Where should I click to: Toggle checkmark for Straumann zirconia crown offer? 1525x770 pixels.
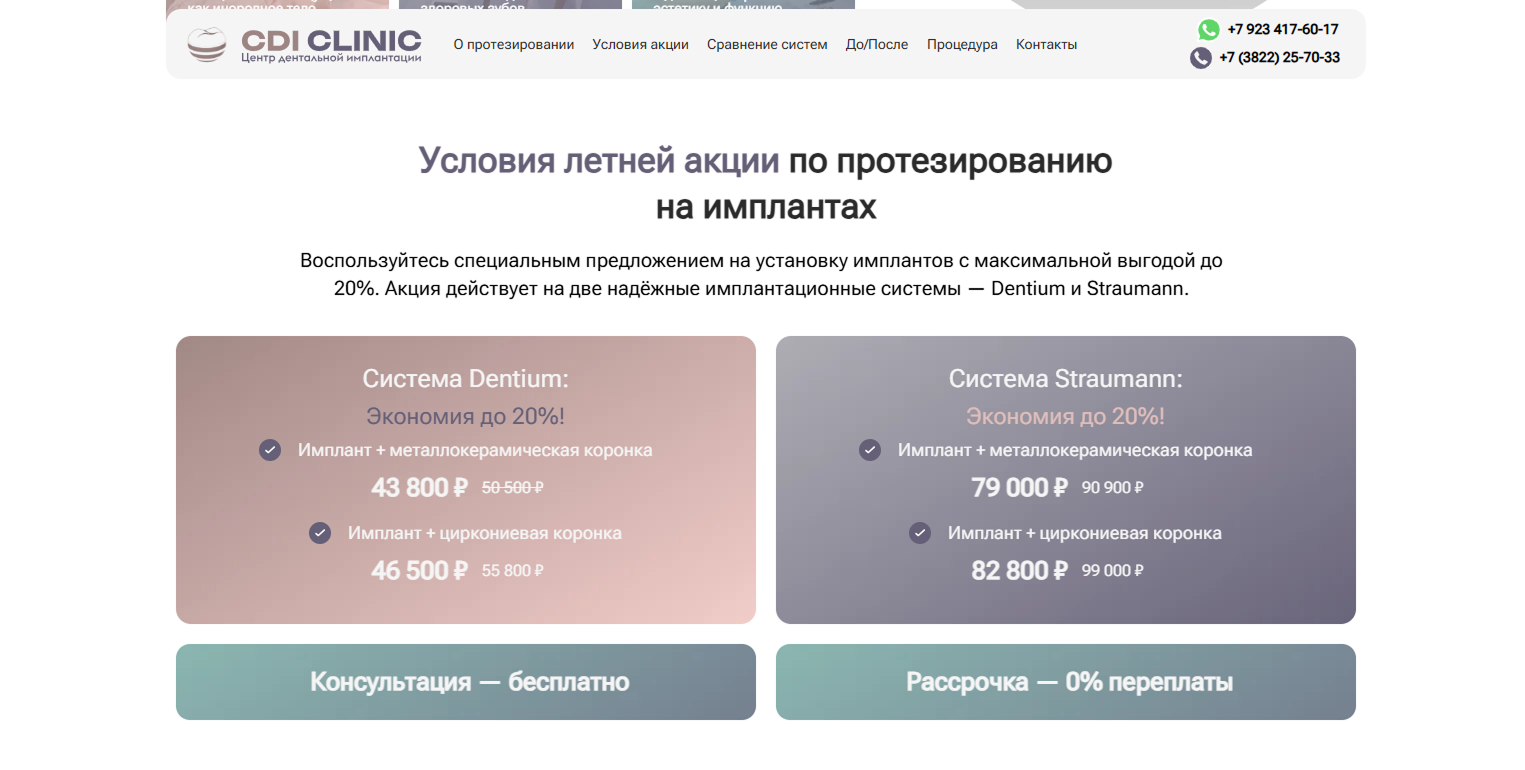[919, 533]
